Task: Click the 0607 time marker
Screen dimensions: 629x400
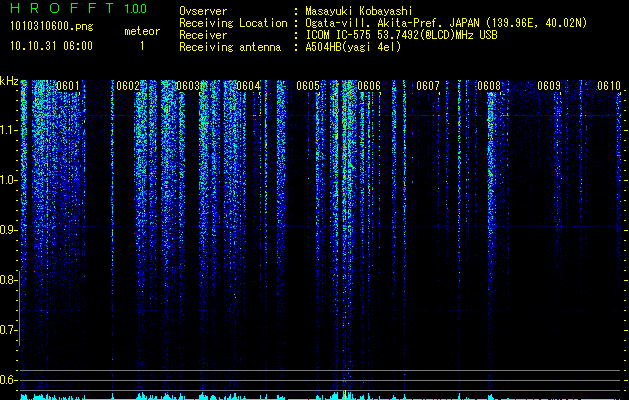Action: point(428,85)
